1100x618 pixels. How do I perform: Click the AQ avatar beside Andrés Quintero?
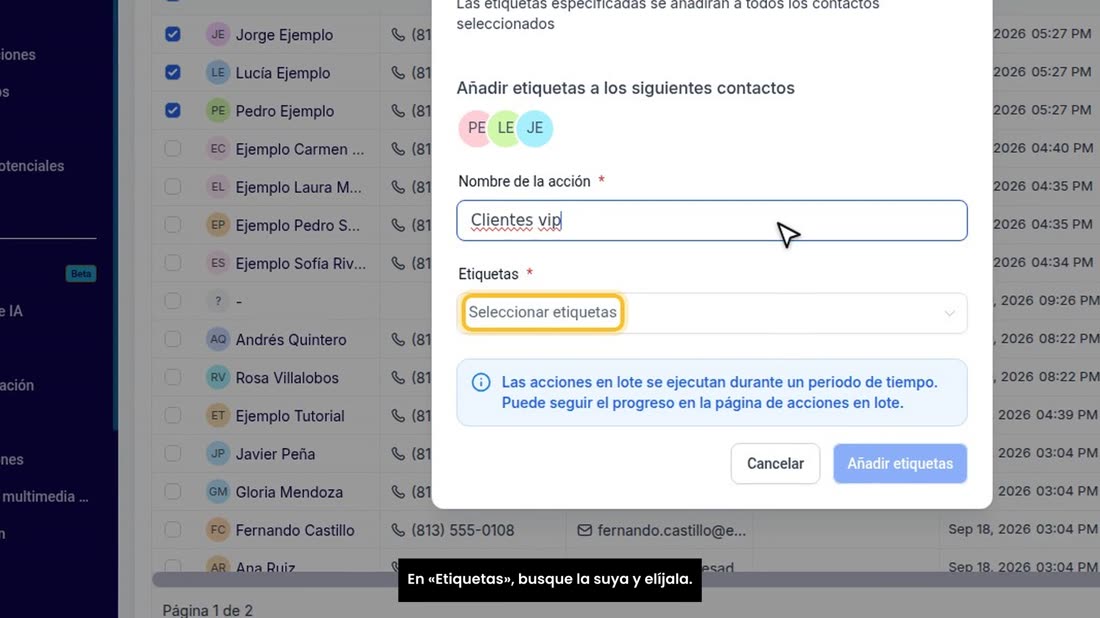pyautogui.click(x=218, y=340)
